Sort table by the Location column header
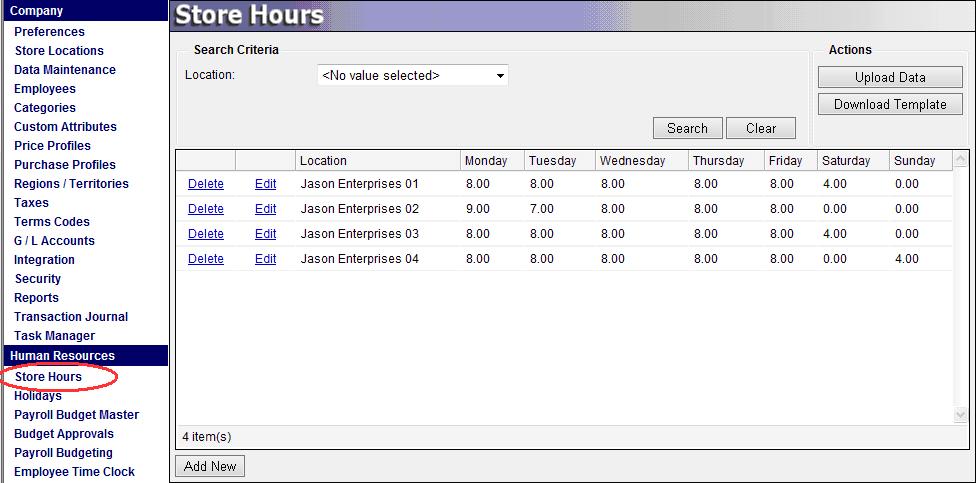This screenshot has width=976, height=483. tap(324, 161)
